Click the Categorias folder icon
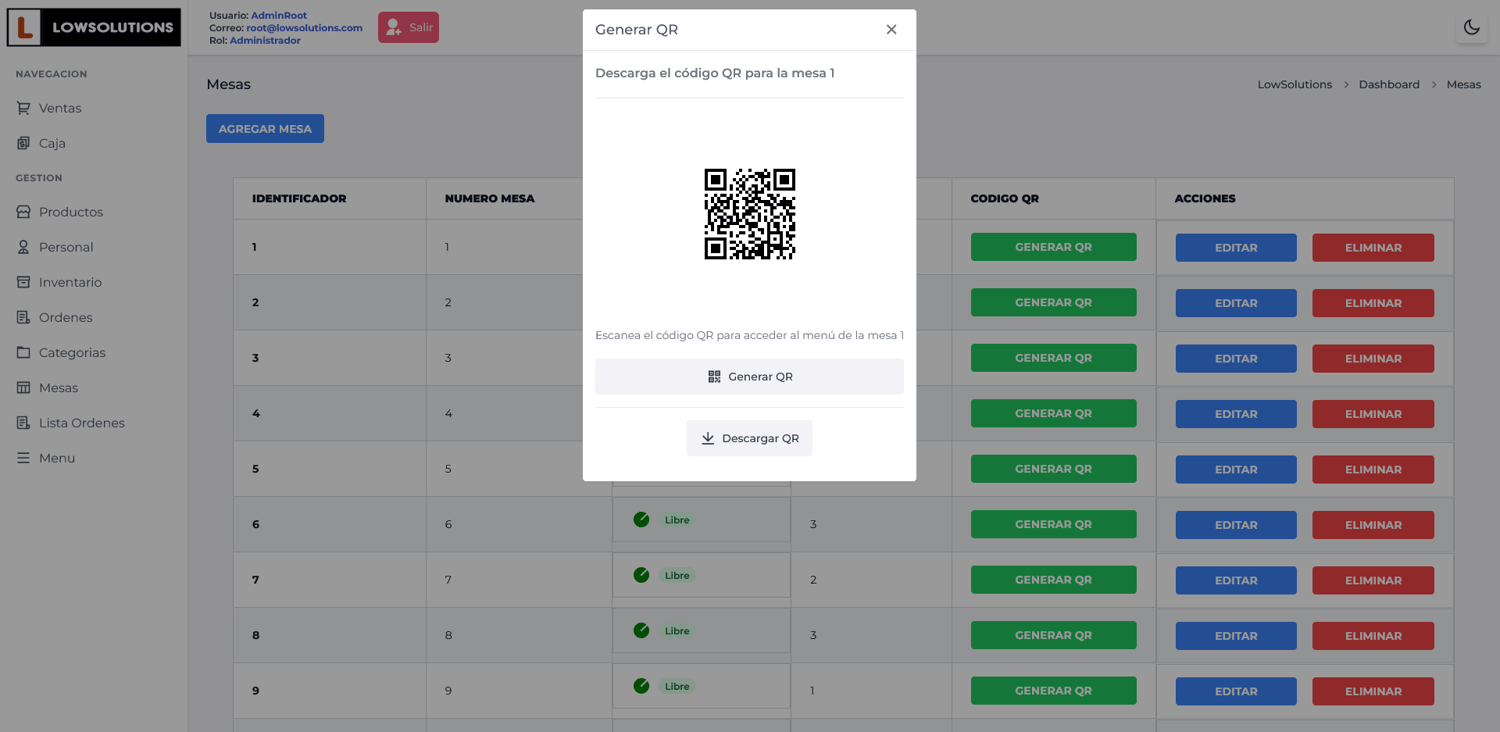Image resolution: width=1500 pixels, height=732 pixels. click(23, 352)
